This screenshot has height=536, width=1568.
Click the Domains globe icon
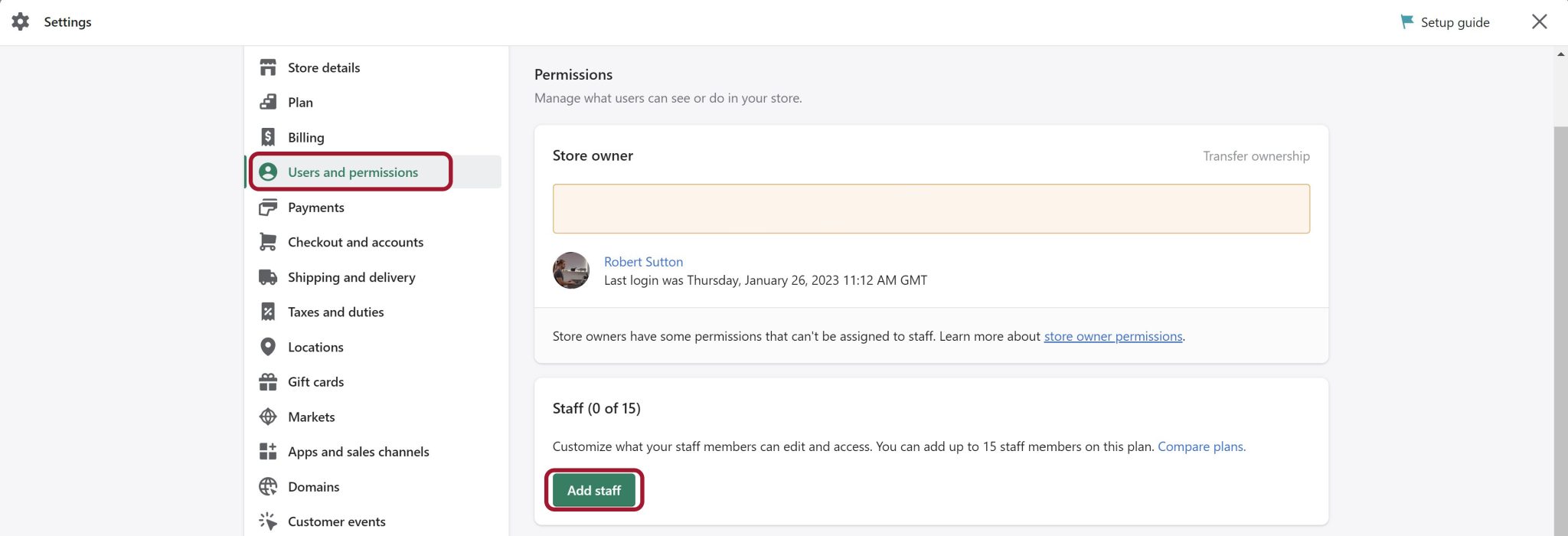pos(268,486)
